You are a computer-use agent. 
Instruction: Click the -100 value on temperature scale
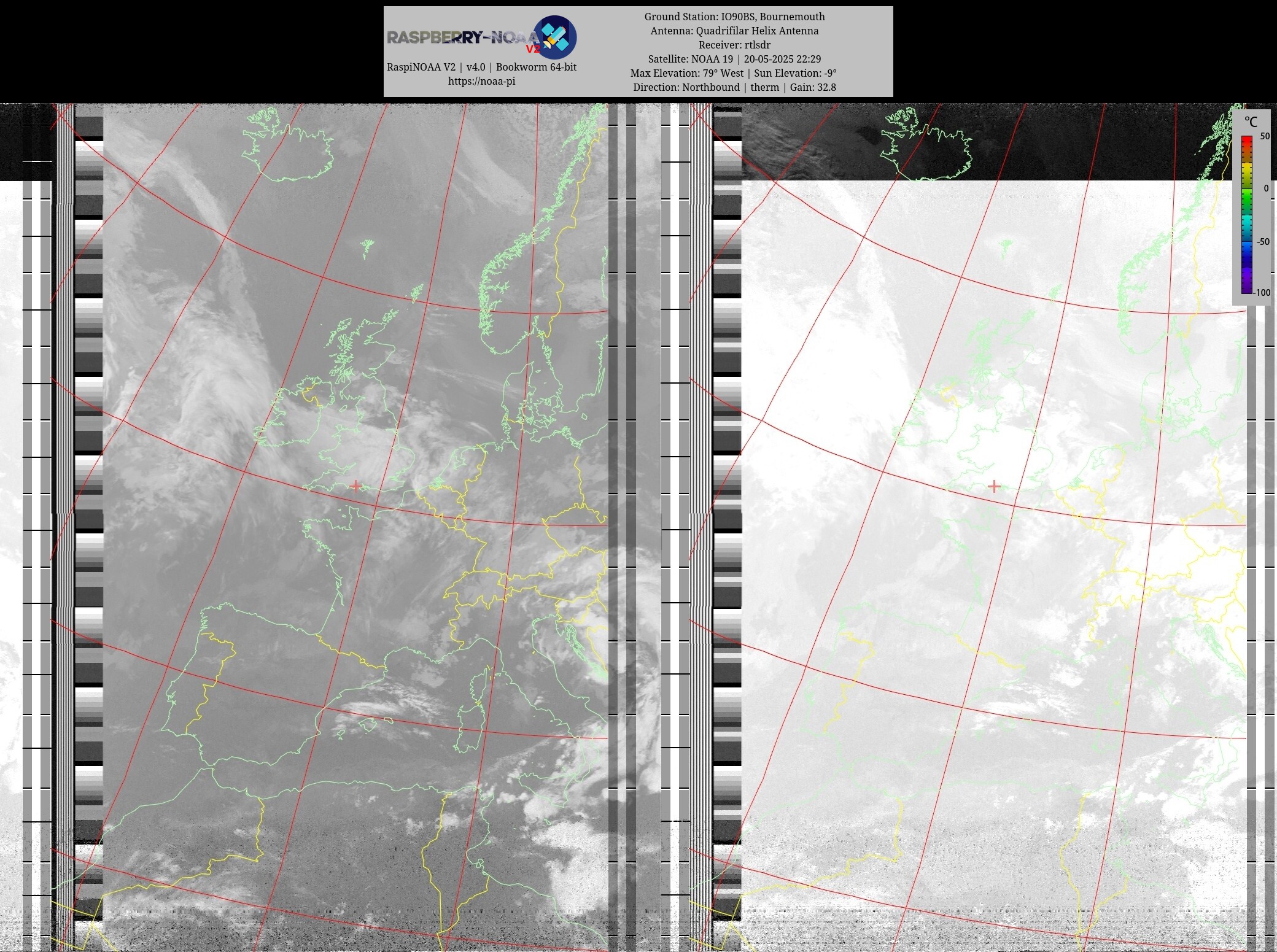(x=1262, y=292)
